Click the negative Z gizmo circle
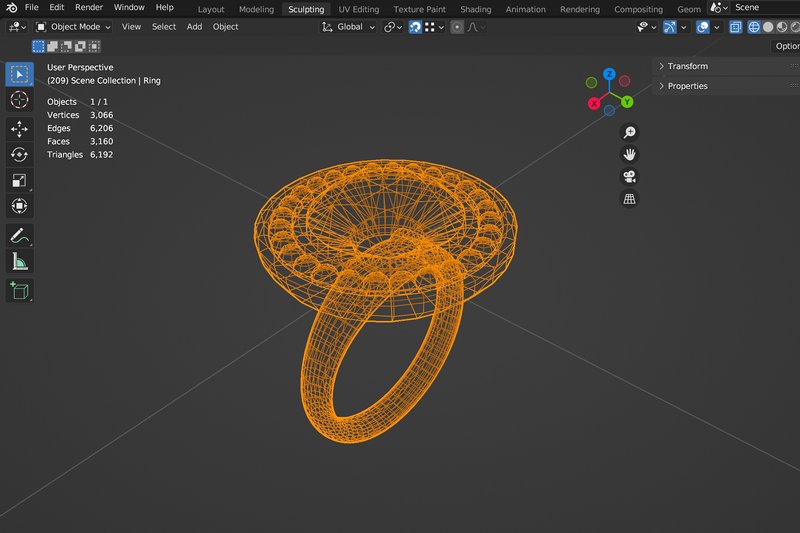Image resolution: width=800 pixels, height=533 pixels. (x=609, y=110)
